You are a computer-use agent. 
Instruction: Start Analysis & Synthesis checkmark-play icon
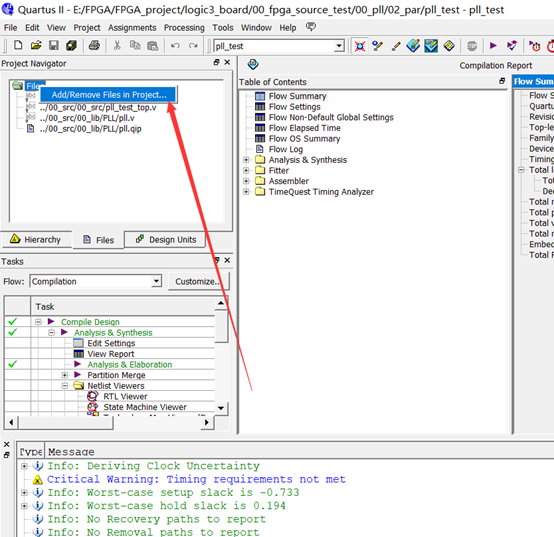pos(512,46)
